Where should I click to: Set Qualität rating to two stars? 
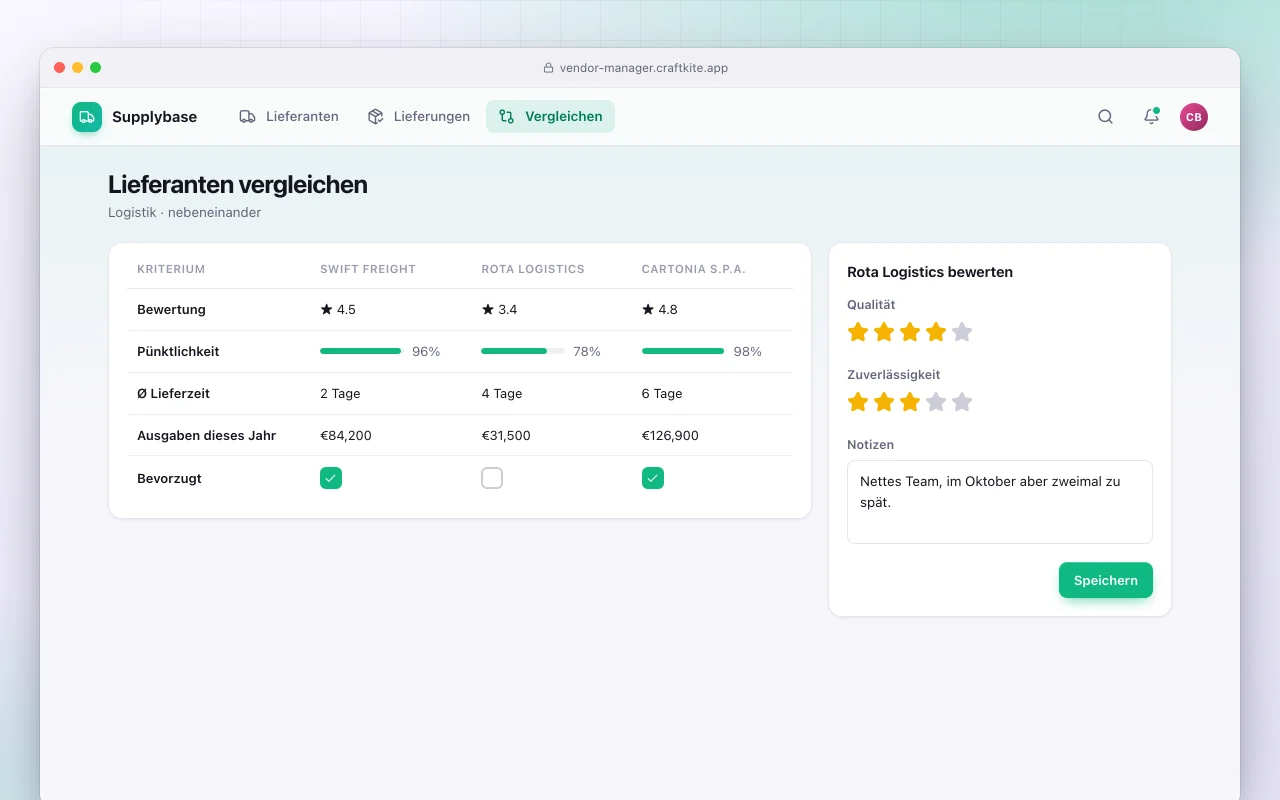884,332
